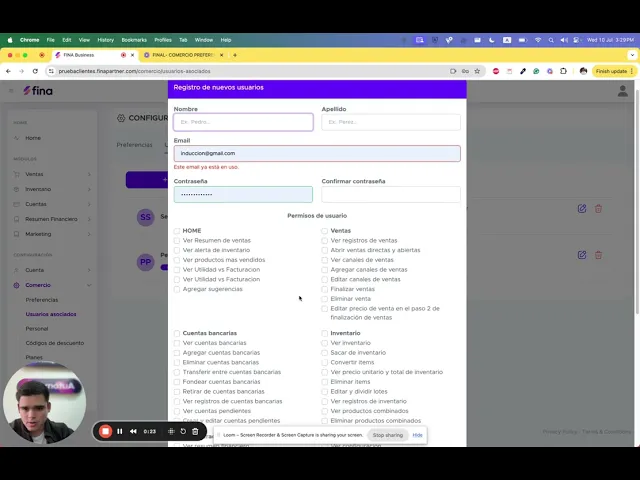Open the Profiles menu
This screenshot has width=640, height=480.
pyautogui.click(x=163, y=40)
